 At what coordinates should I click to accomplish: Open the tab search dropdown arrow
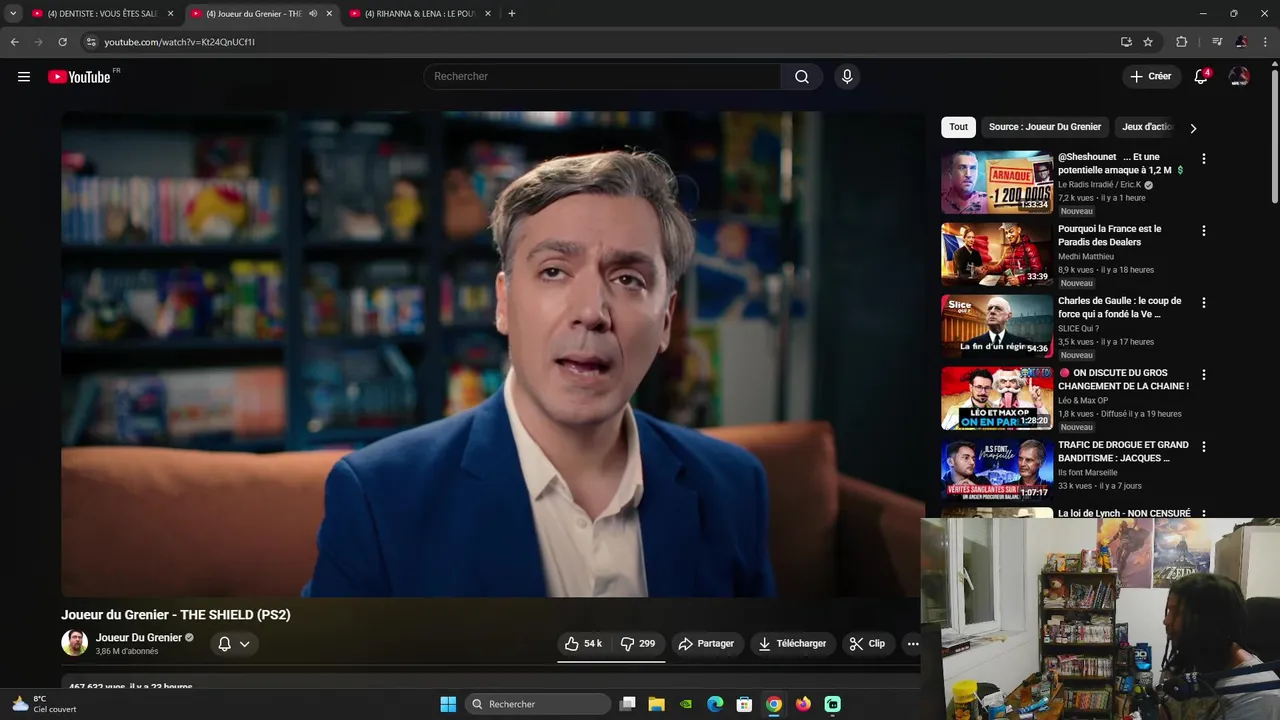[x=13, y=14]
